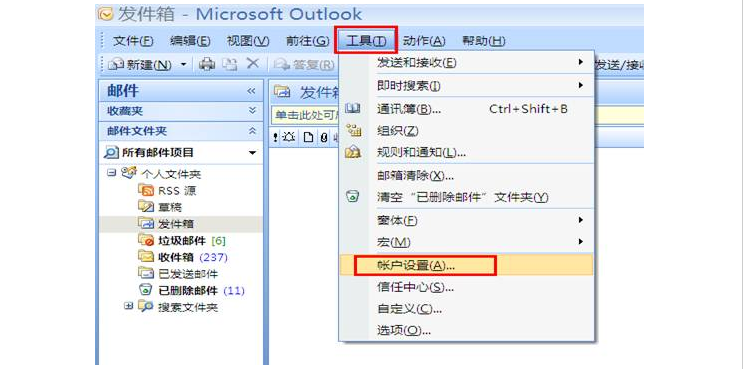Screen dimensions: 744x369
Task: Sort by item type page column header
Action: (309, 138)
